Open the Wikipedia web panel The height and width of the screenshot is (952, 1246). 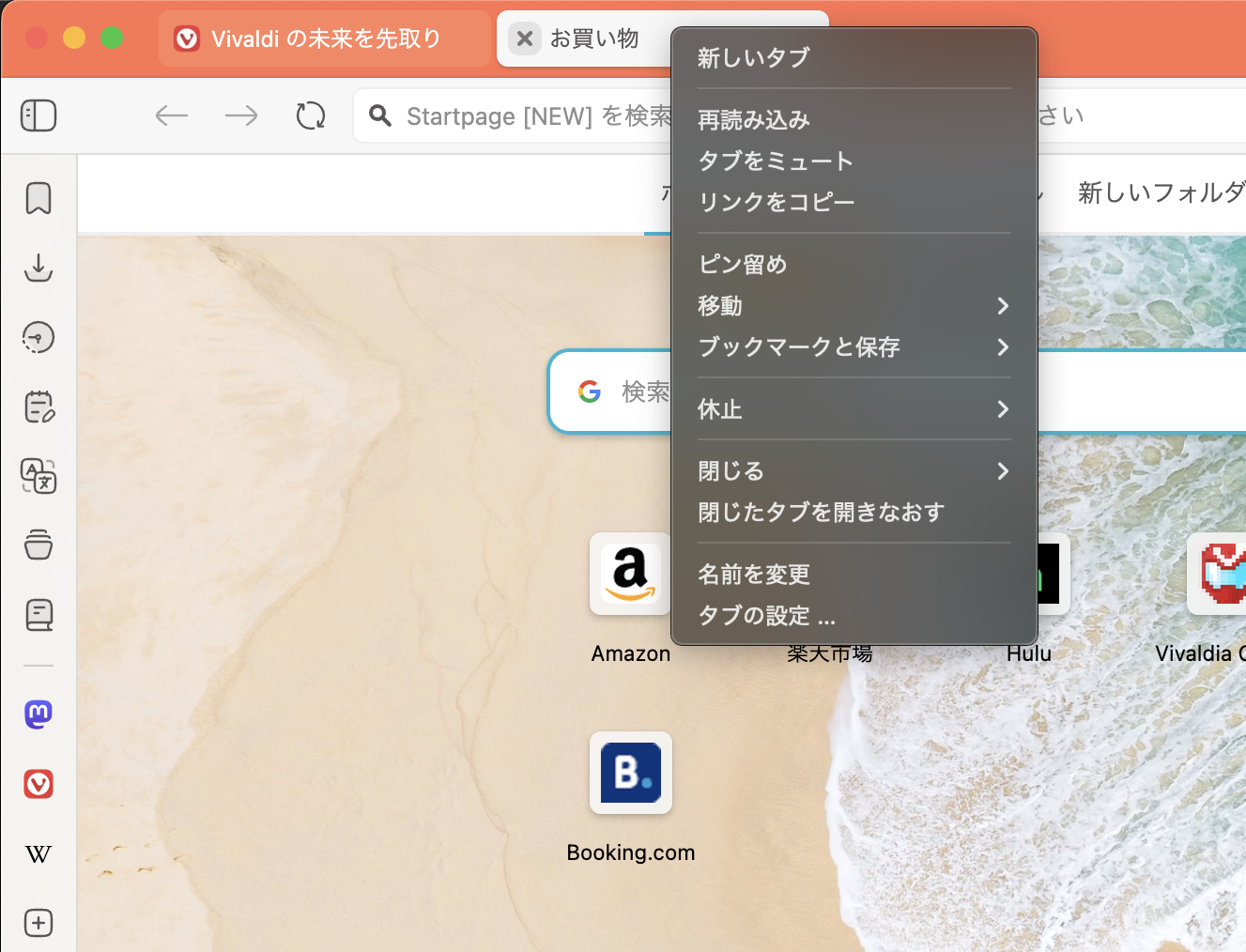click(x=38, y=854)
